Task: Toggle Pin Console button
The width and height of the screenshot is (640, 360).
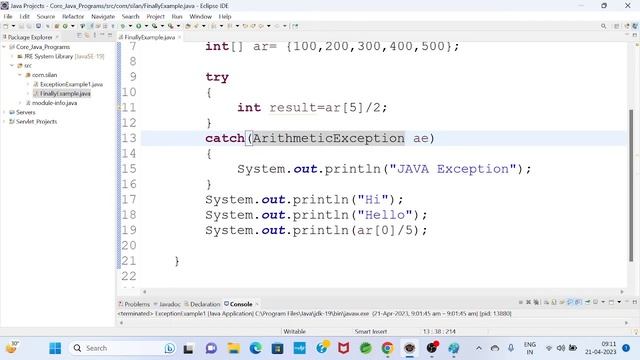Action: pyautogui.click(x=588, y=302)
